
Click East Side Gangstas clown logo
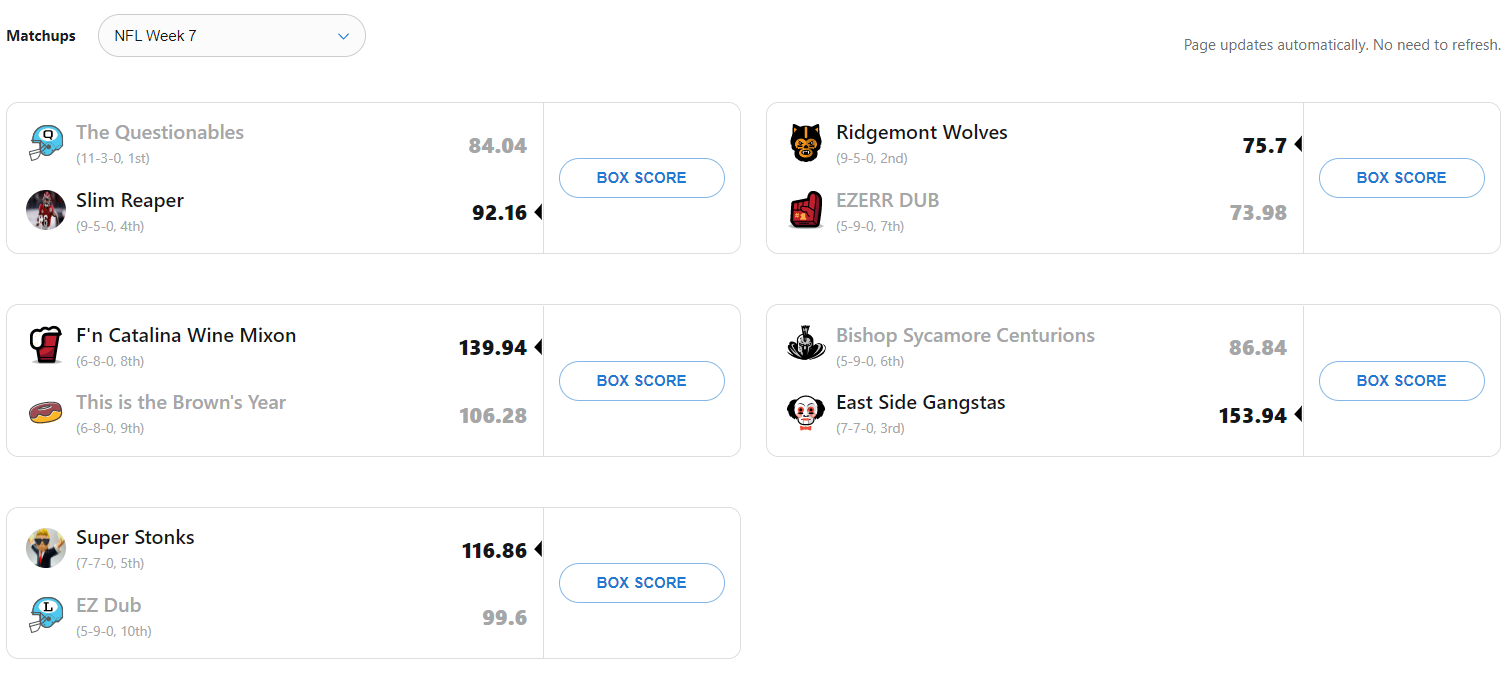(x=806, y=412)
